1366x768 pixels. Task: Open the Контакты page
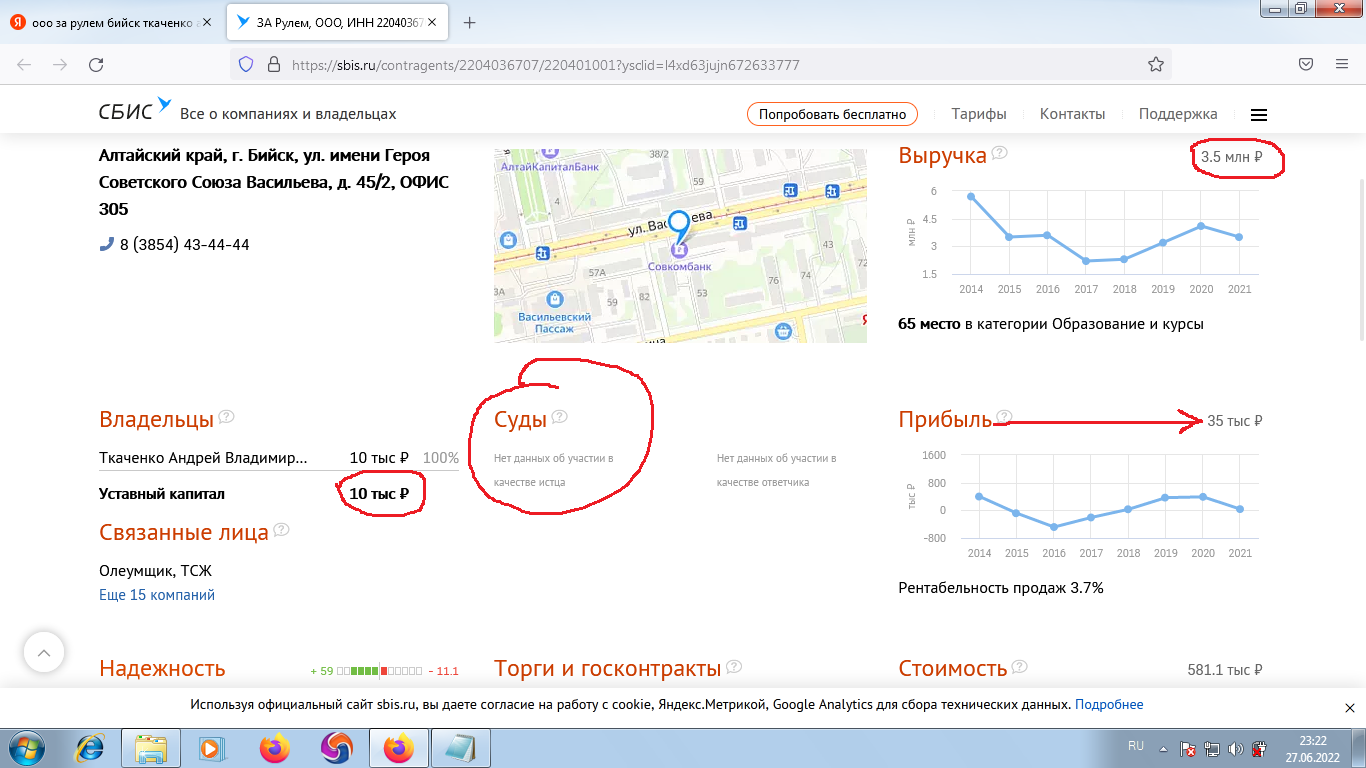pyautogui.click(x=1072, y=114)
